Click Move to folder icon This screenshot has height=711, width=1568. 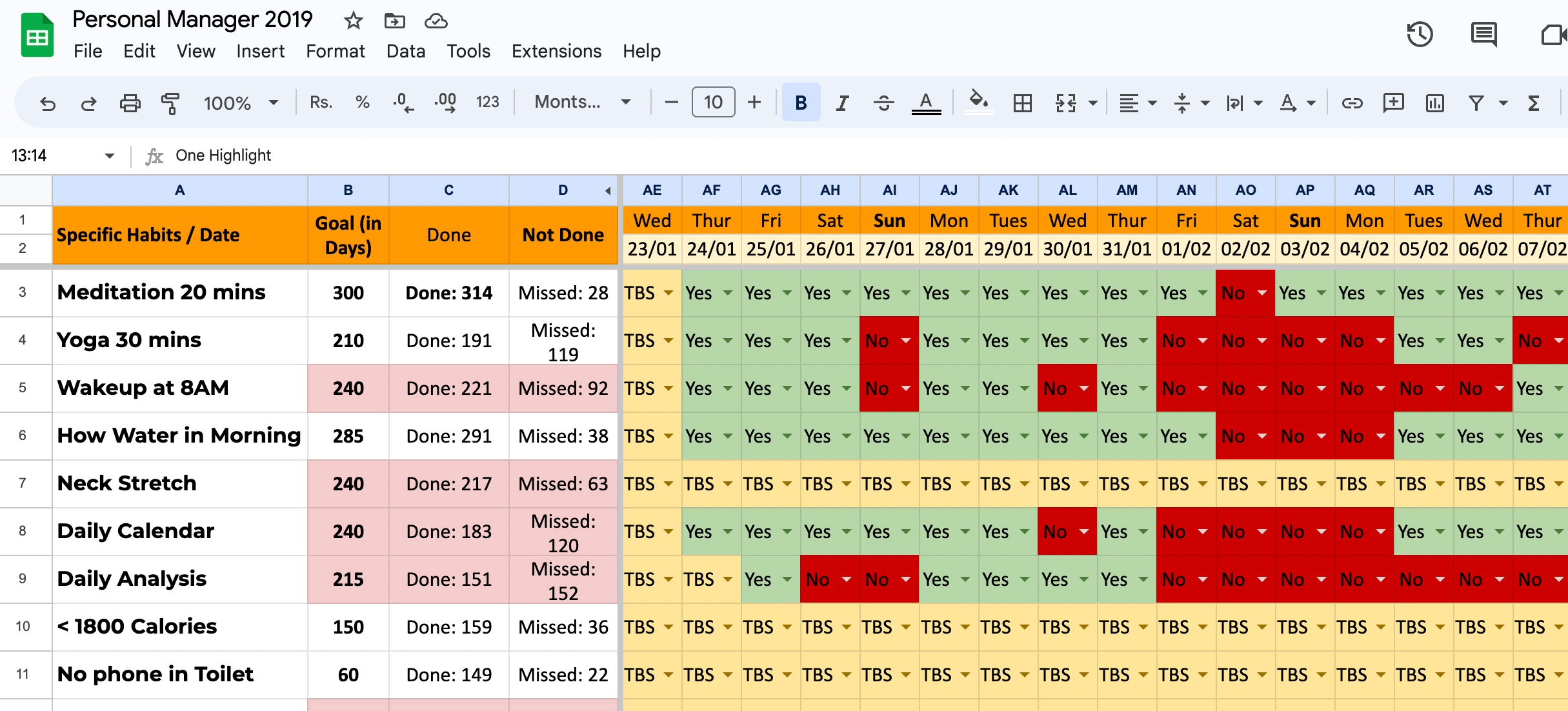click(x=394, y=21)
